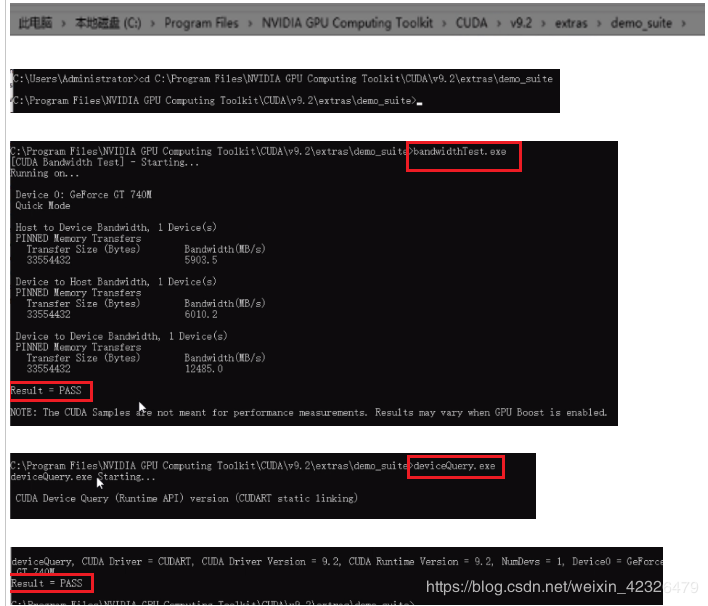
Task: Click 'Device to Host Bandwidth' heading line
Action: [116, 281]
